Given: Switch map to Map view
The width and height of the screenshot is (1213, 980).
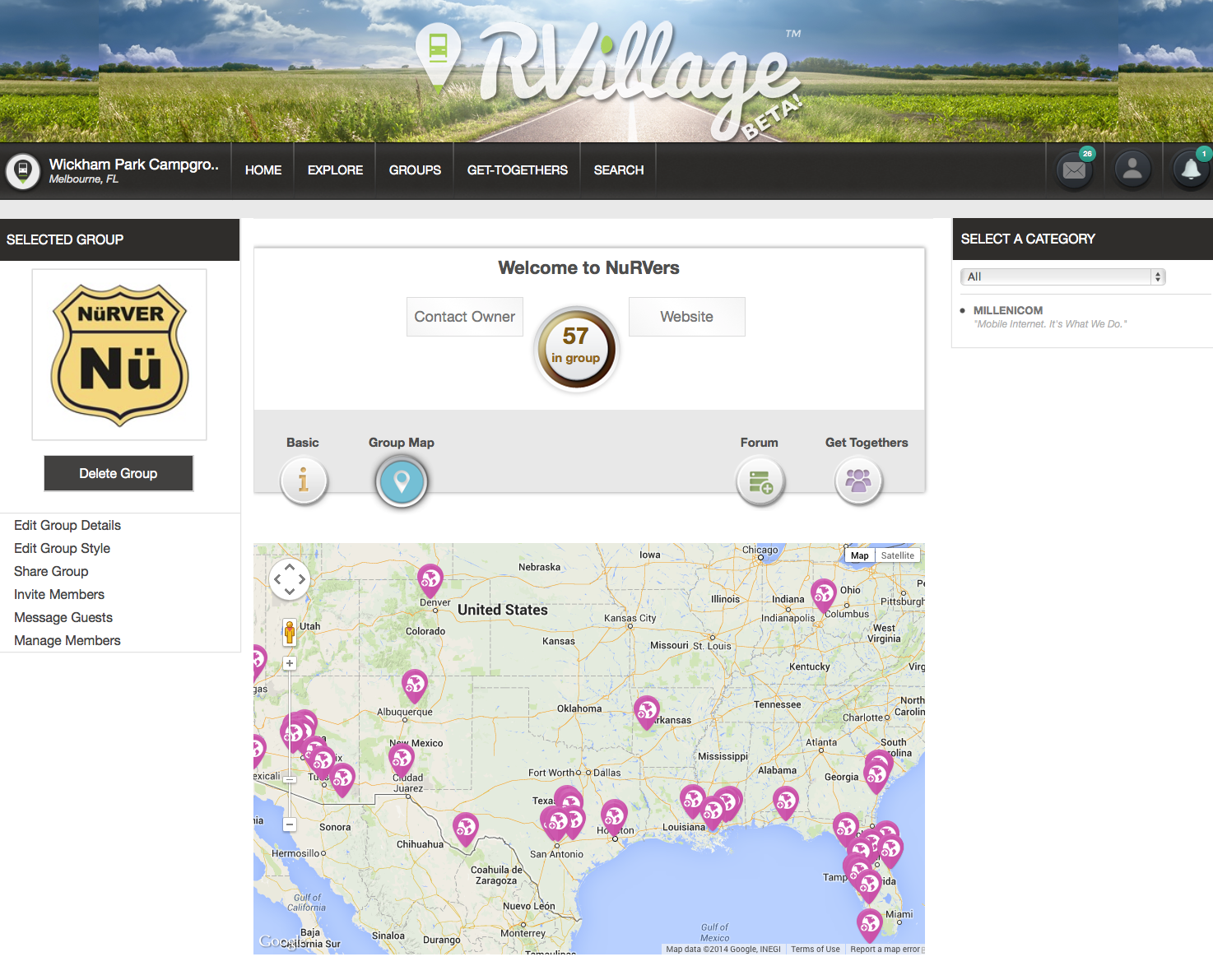Looking at the screenshot, I should pyautogui.click(x=859, y=555).
